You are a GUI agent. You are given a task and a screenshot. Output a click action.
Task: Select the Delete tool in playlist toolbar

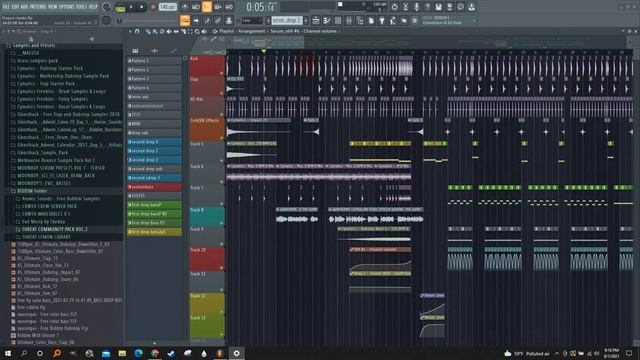click(x=162, y=31)
